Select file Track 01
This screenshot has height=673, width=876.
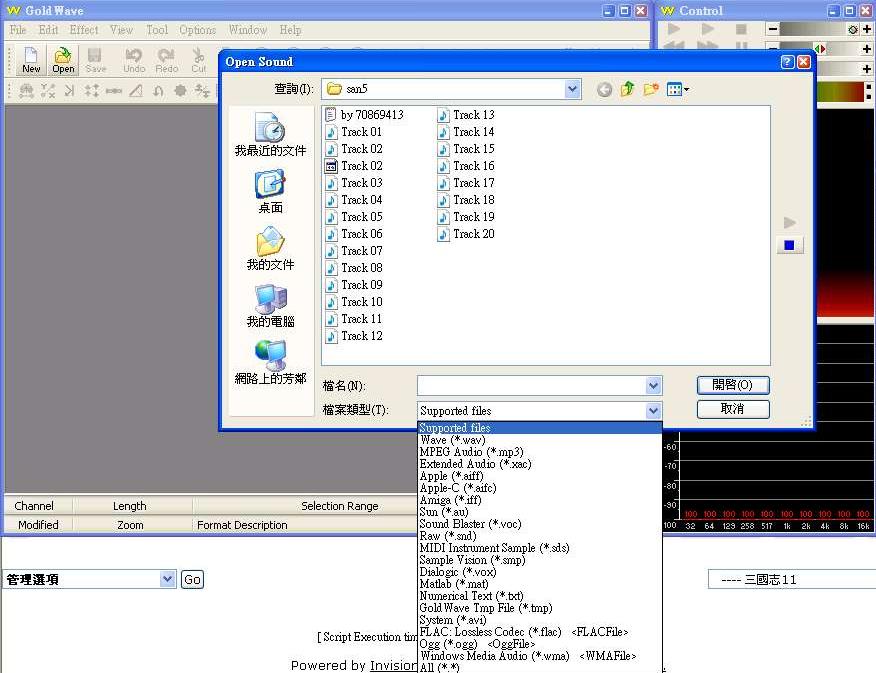point(354,132)
